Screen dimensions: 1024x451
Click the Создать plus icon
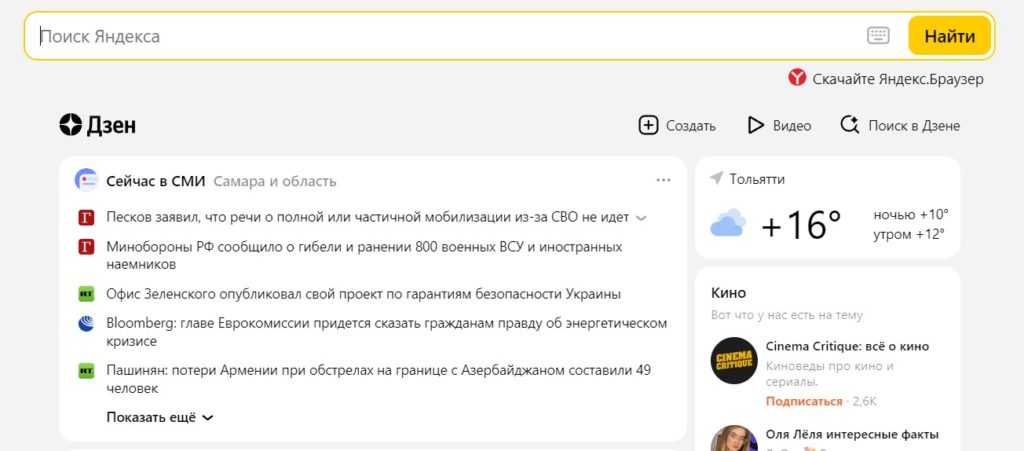click(649, 125)
